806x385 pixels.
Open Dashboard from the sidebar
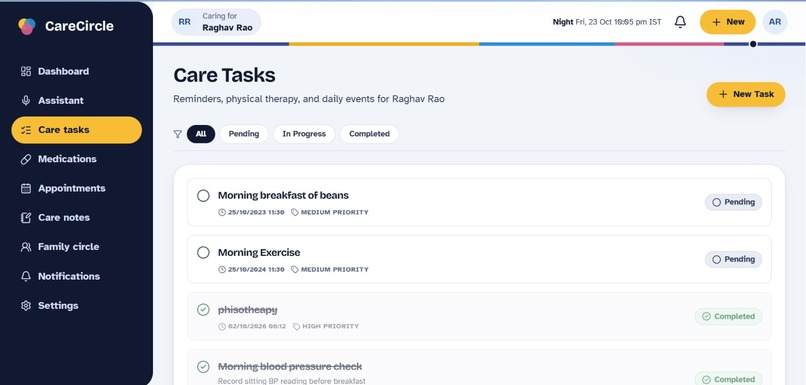[x=76, y=71]
